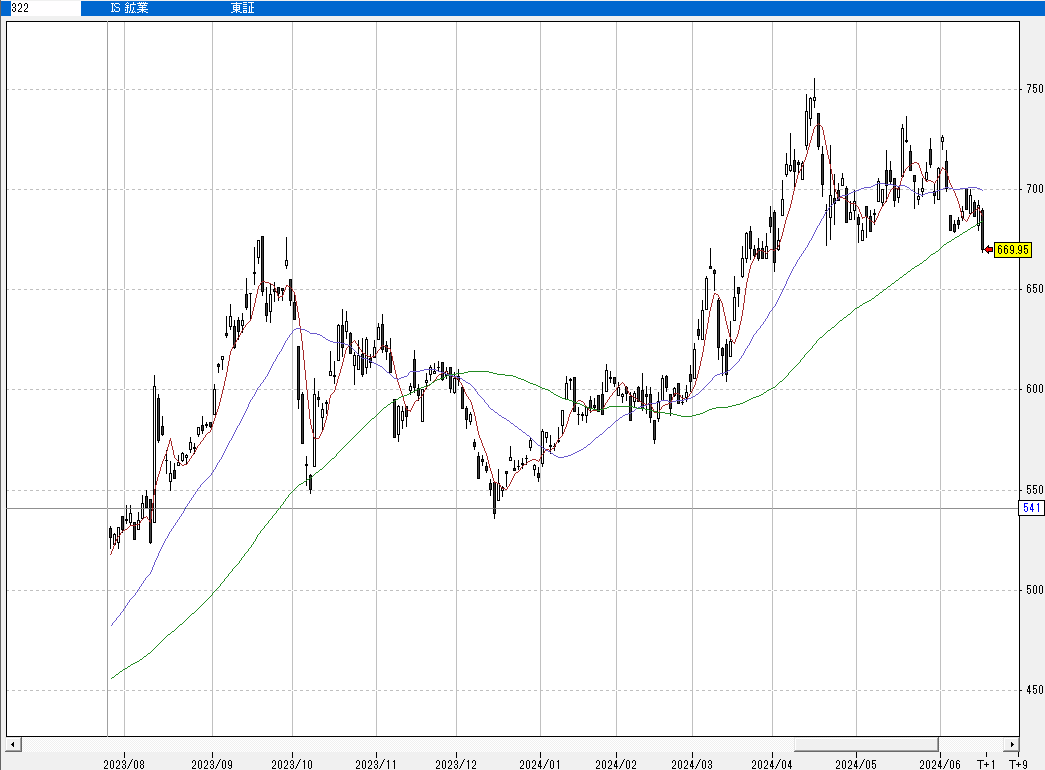Click the red arrow next to the current price
The width and height of the screenshot is (1045, 770).
(988, 250)
